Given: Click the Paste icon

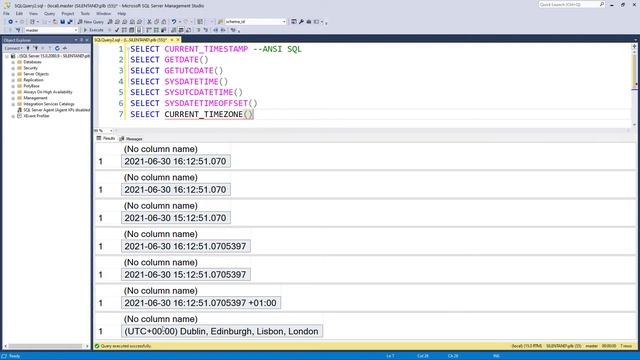Looking at the screenshot, I should coord(164,22).
